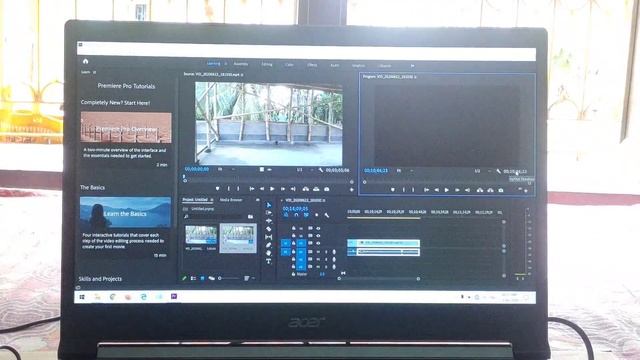Step back one frame in Source monitor

point(262,189)
